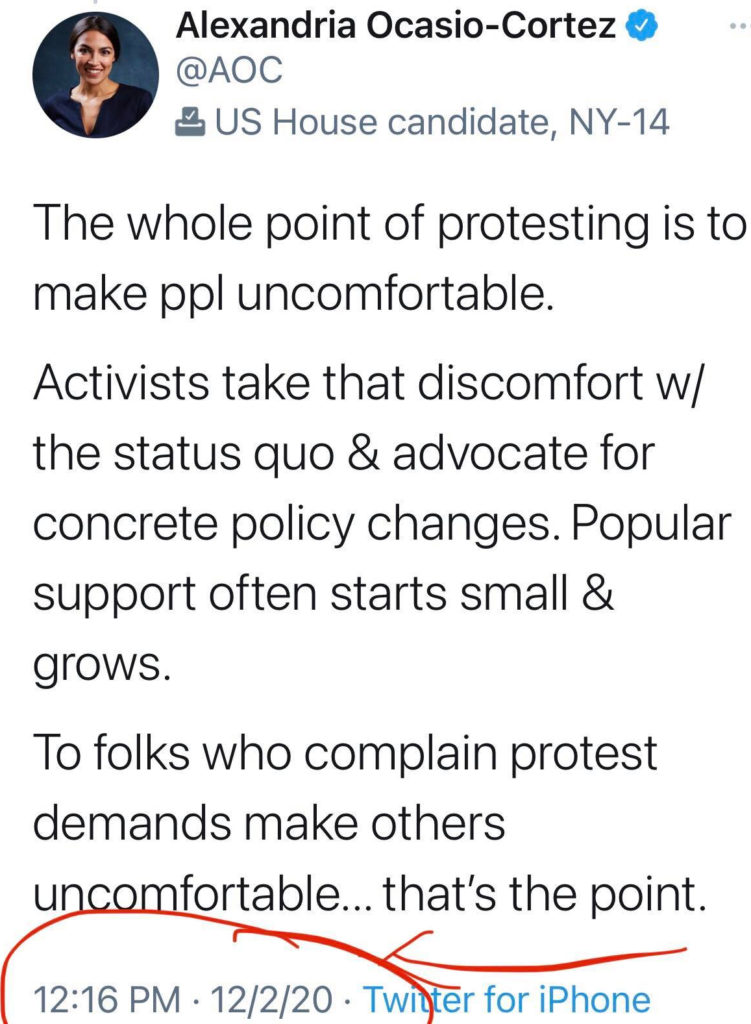Open the circular profile photo of the author
This screenshot has height=1024, width=751.
click(x=95, y=74)
